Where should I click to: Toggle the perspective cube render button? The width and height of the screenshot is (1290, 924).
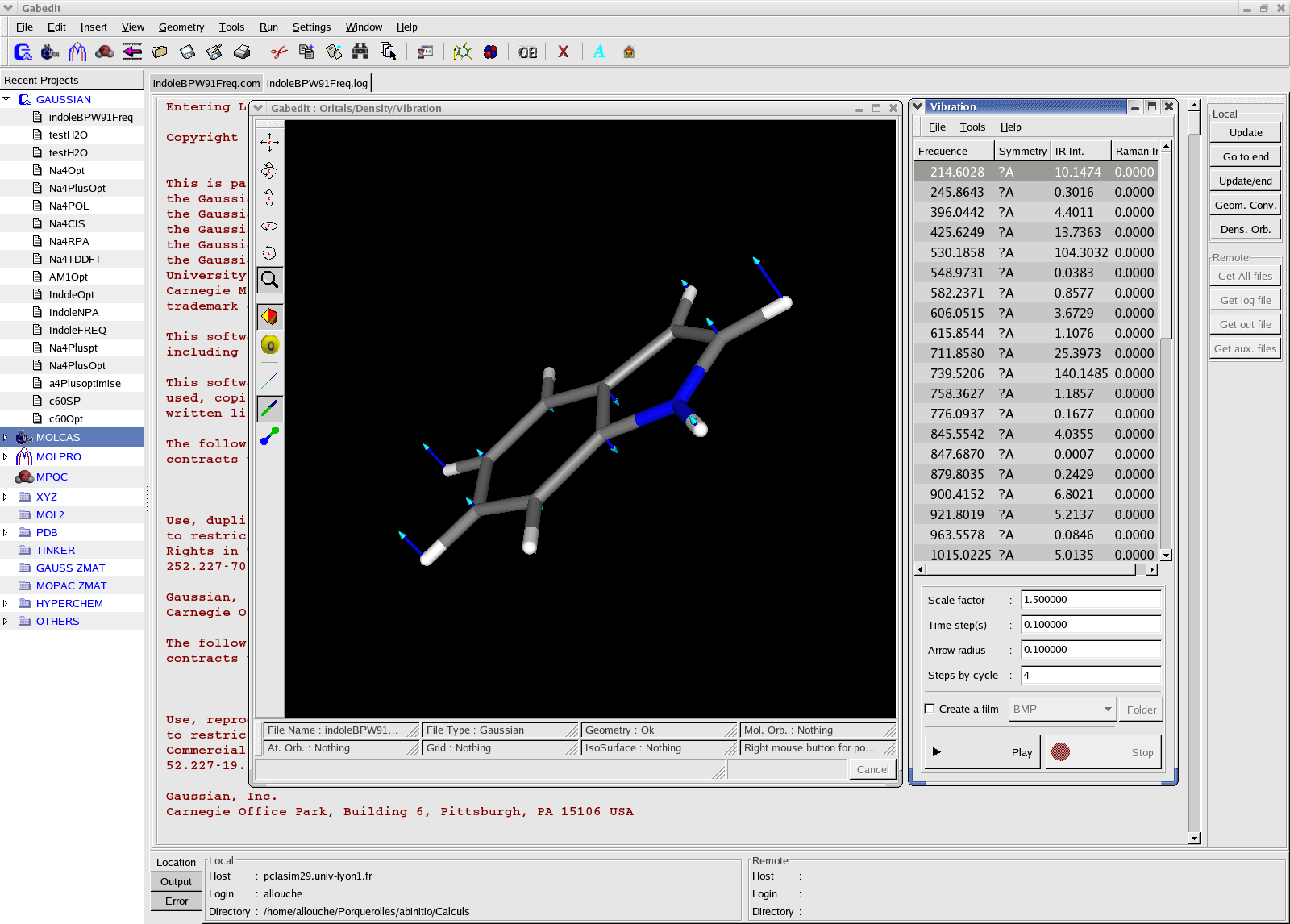click(x=269, y=317)
